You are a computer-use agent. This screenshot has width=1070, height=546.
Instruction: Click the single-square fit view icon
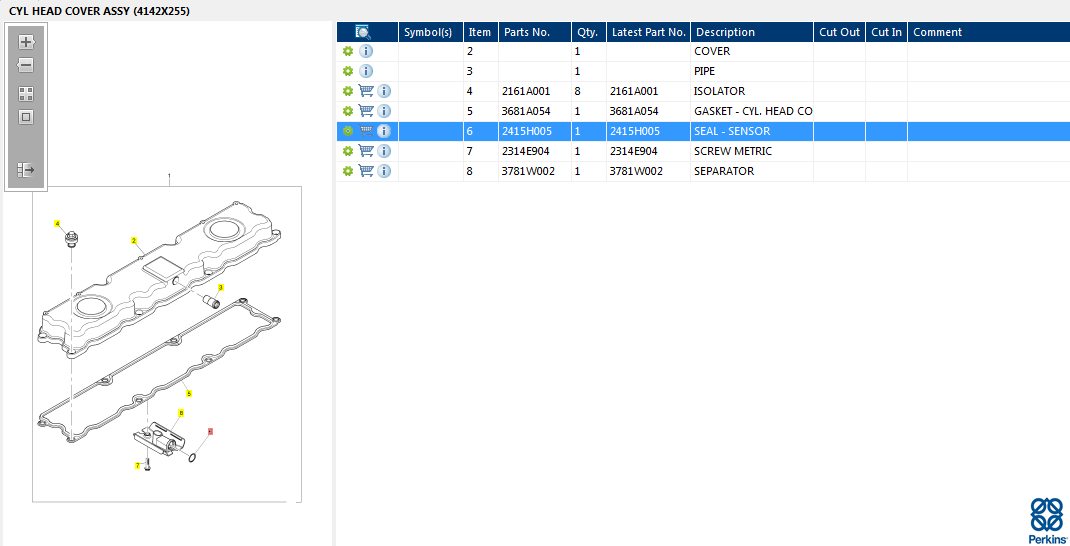(x=26, y=117)
